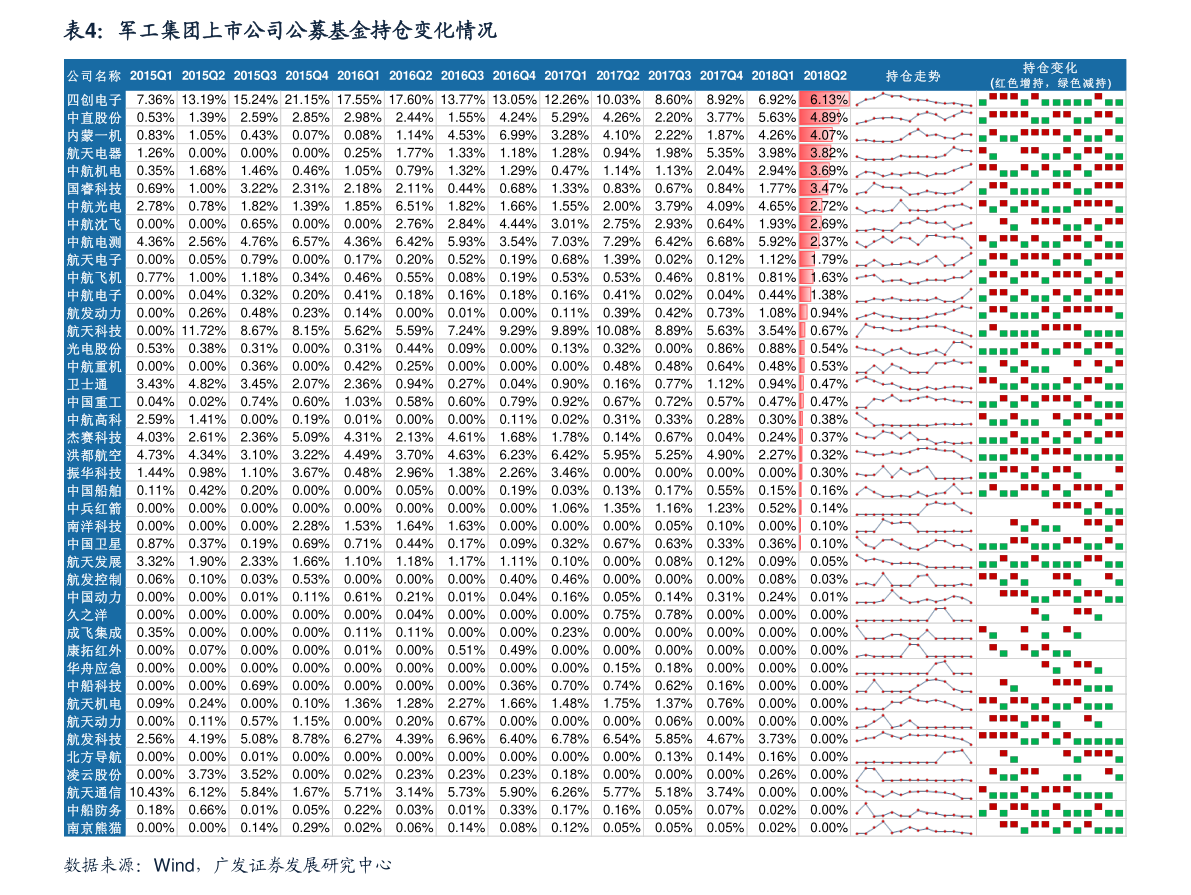Click the company name 中航沈飞

[93, 224]
